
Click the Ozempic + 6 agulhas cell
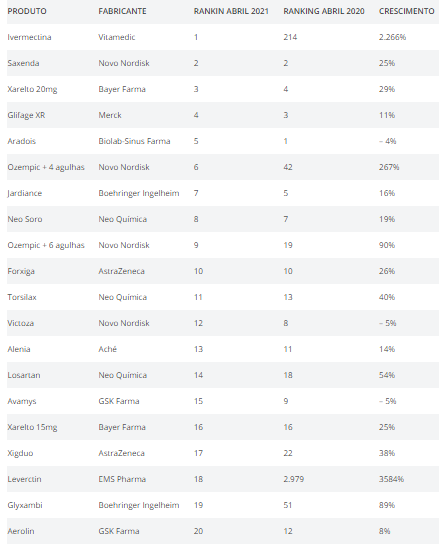pos(46,245)
